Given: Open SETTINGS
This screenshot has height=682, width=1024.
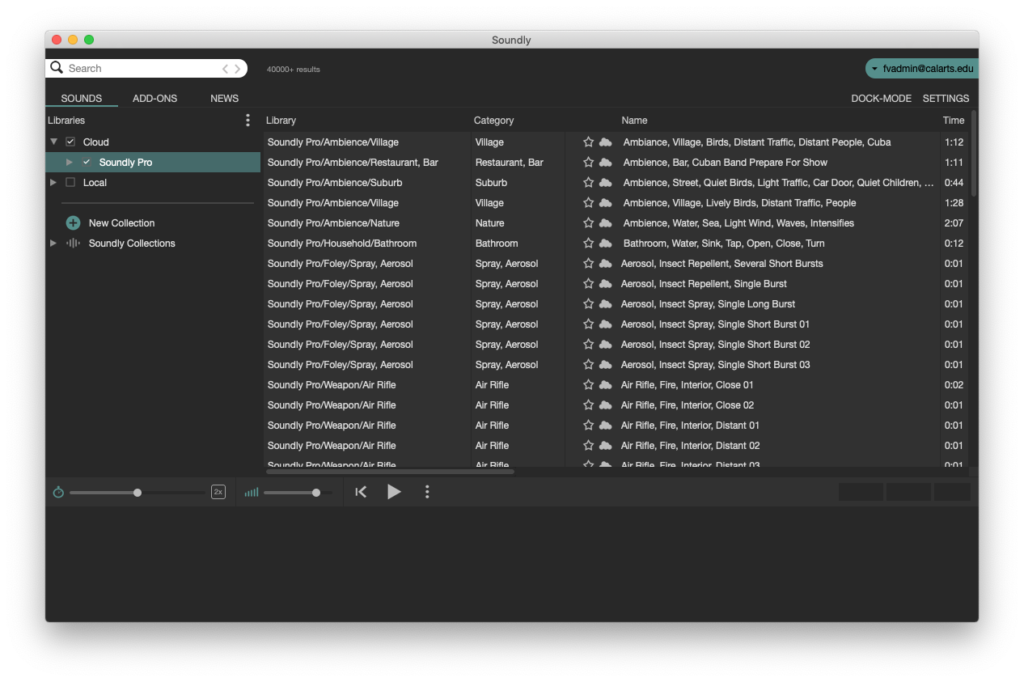Looking at the screenshot, I should click(945, 98).
